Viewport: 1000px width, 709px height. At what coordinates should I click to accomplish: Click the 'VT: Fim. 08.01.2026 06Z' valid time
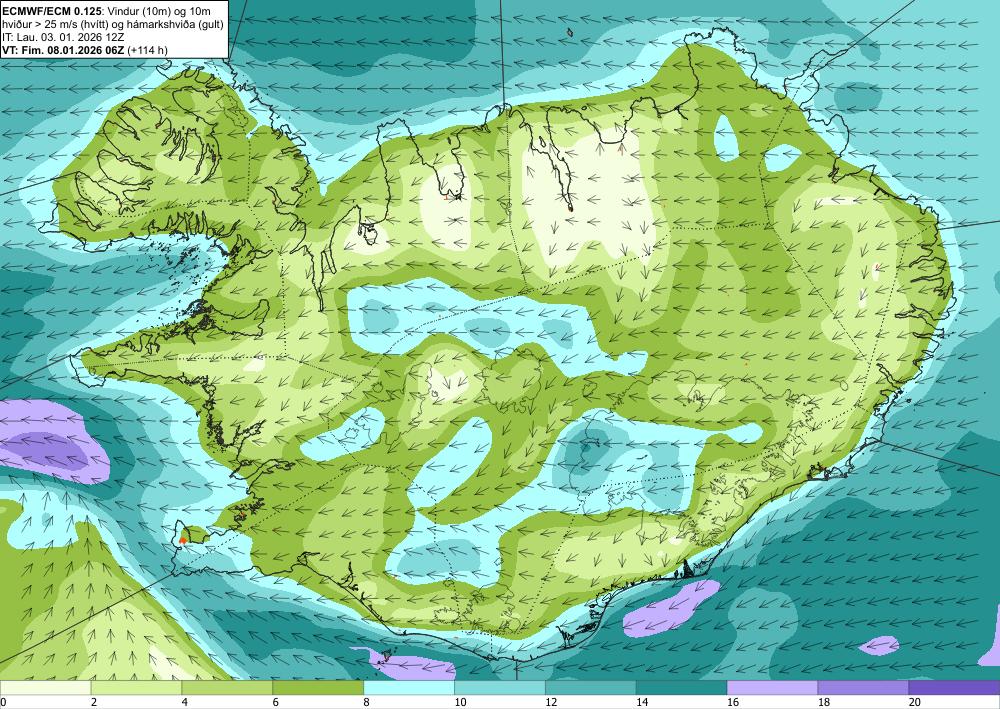(64, 50)
